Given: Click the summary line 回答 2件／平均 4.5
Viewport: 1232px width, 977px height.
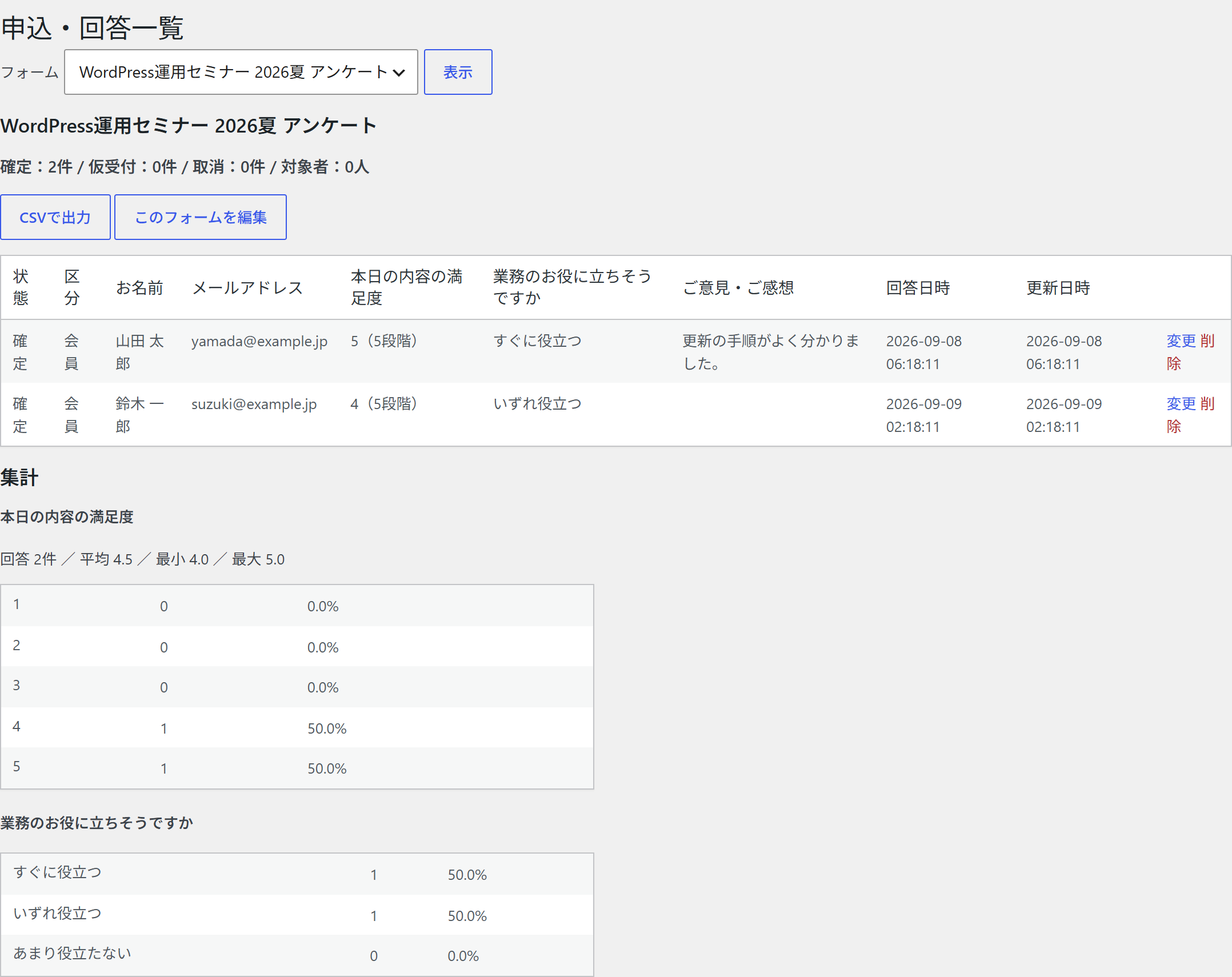Looking at the screenshot, I should [66, 559].
